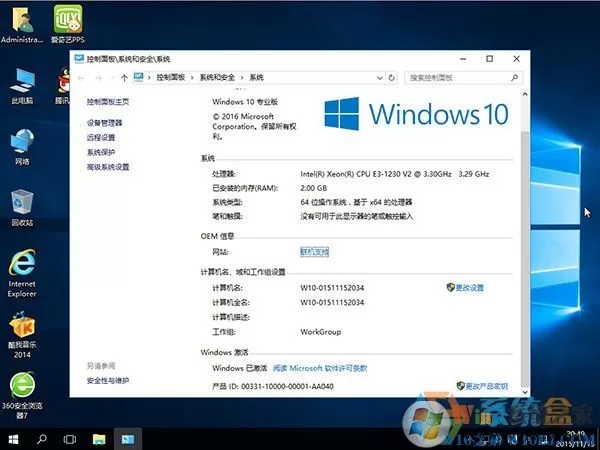The image size is (600, 450).
Task: Open Windows Start menu button
Action: click(x=13, y=439)
